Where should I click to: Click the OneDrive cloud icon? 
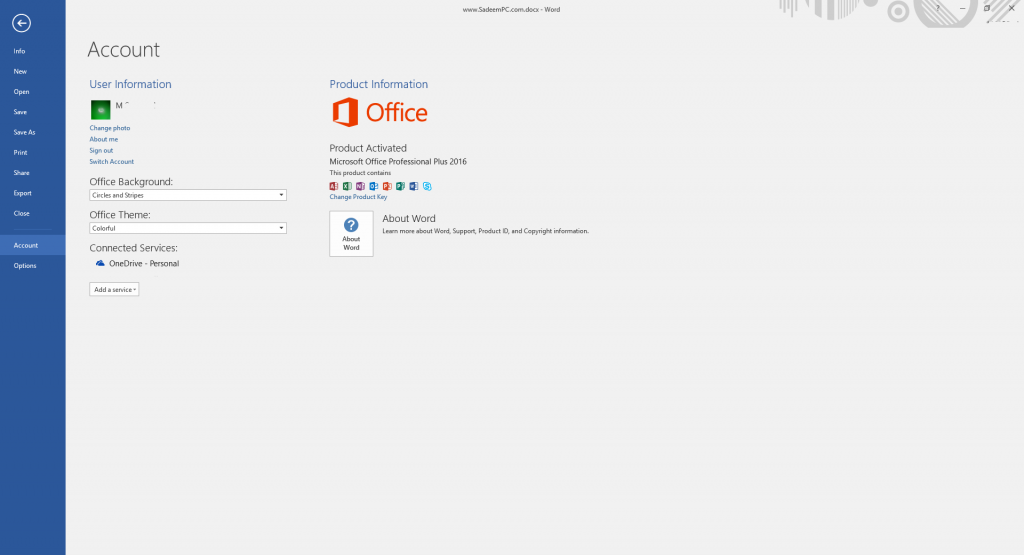pos(100,263)
